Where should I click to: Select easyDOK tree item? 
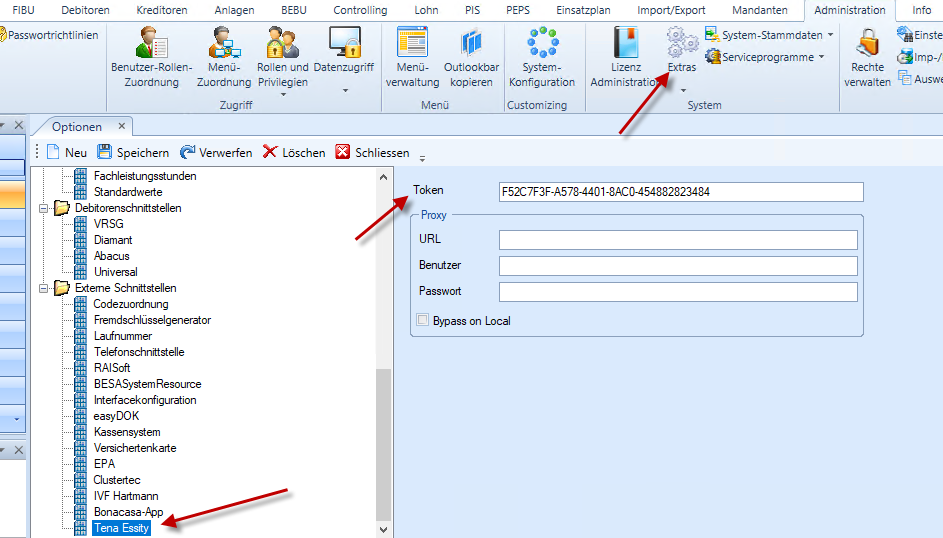tap(116, 416)
